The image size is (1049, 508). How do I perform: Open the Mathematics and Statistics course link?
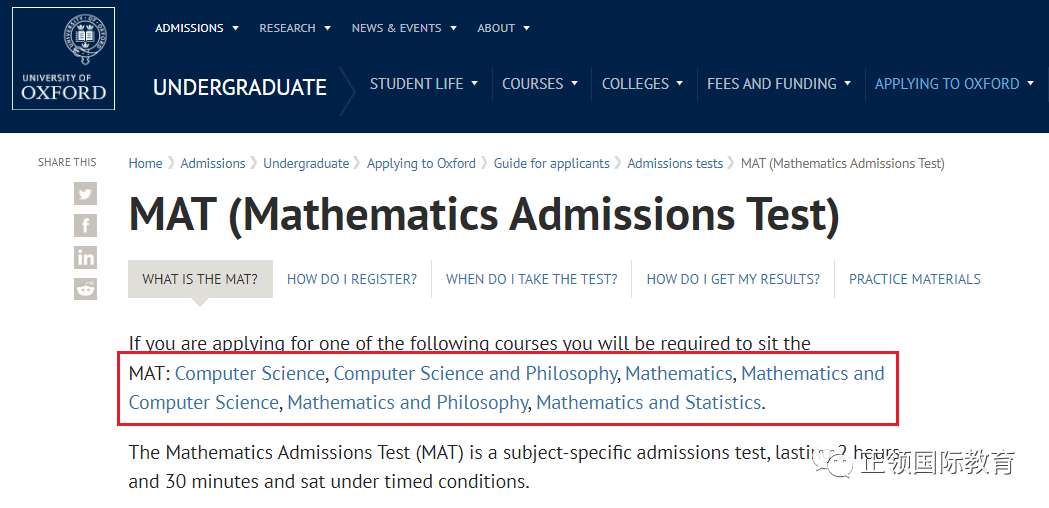click(649, 403)
